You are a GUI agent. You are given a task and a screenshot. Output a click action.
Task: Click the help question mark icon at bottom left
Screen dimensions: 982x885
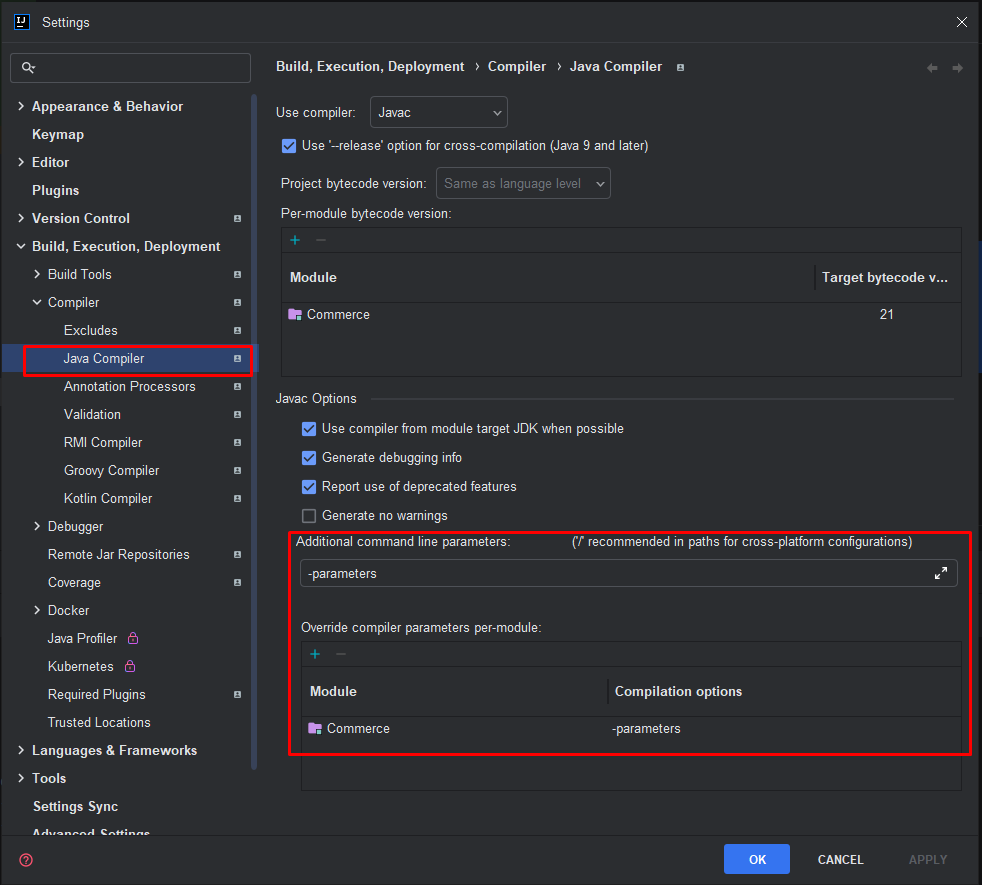(25, 859)
